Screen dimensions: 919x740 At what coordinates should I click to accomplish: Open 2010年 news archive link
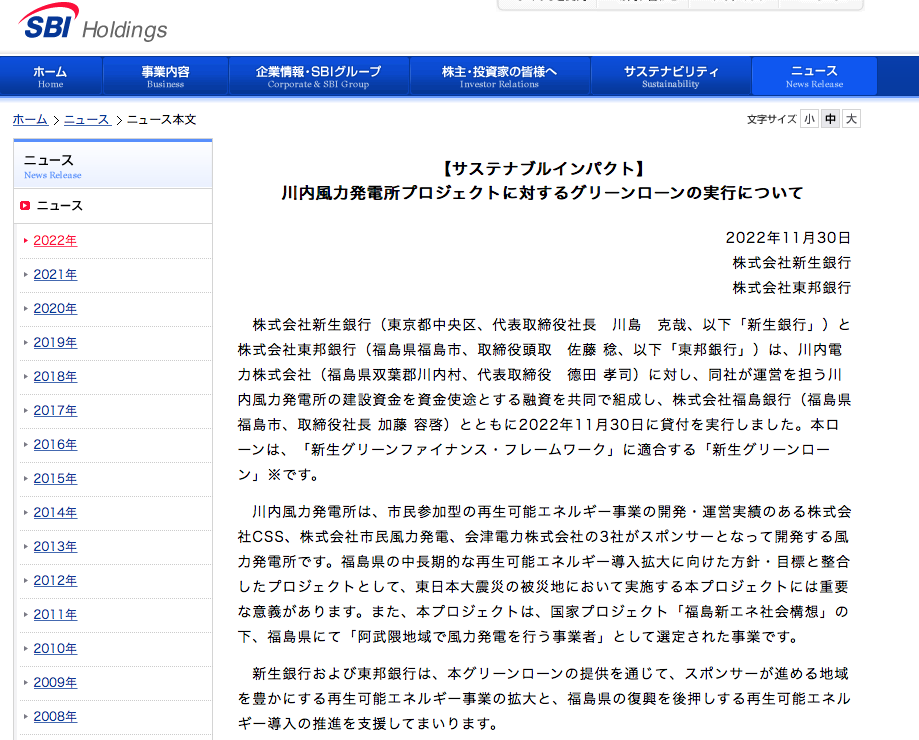55,649
